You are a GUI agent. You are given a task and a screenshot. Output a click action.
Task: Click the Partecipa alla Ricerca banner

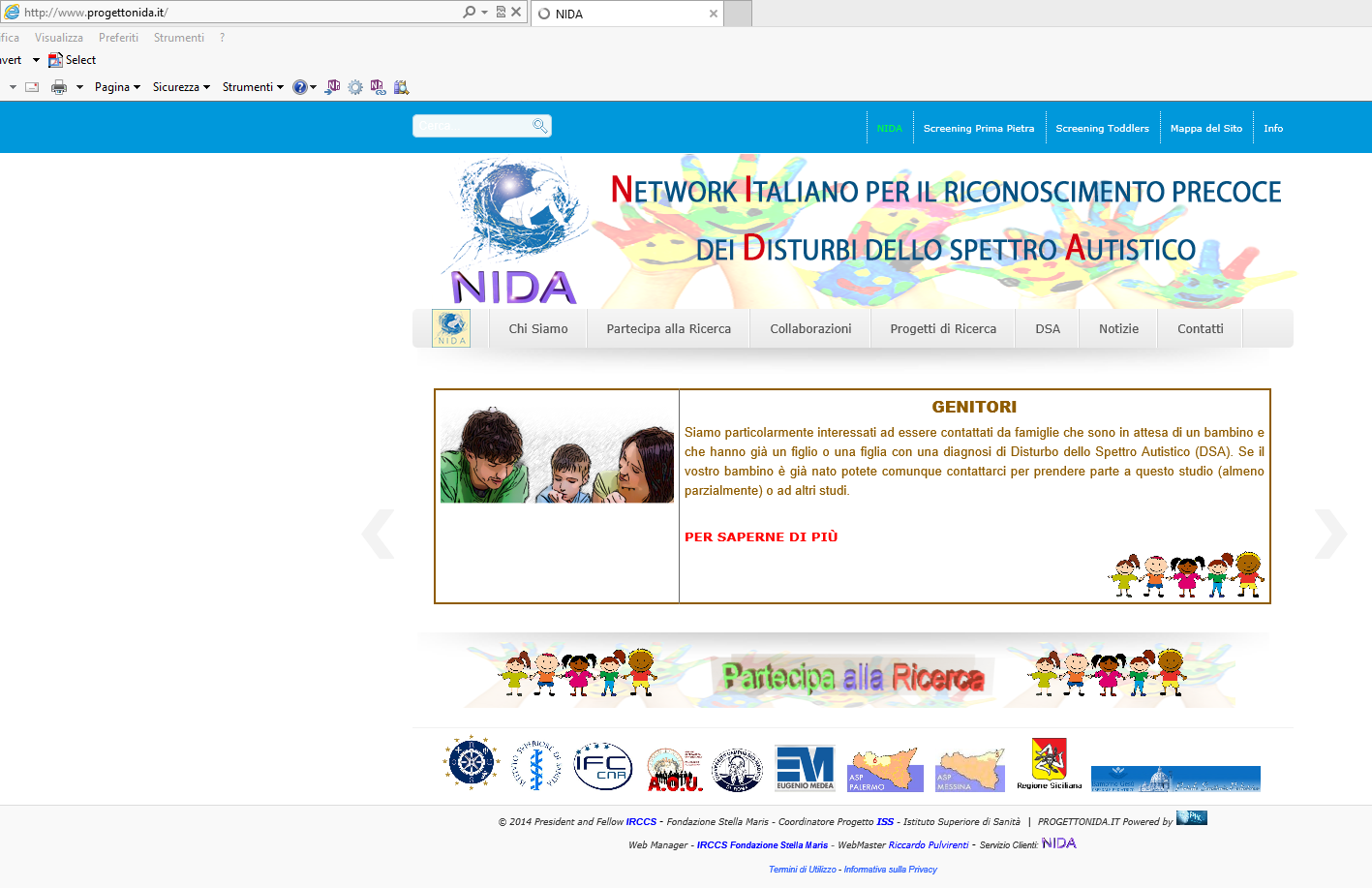pyautogui.click(x=853, y=676)
